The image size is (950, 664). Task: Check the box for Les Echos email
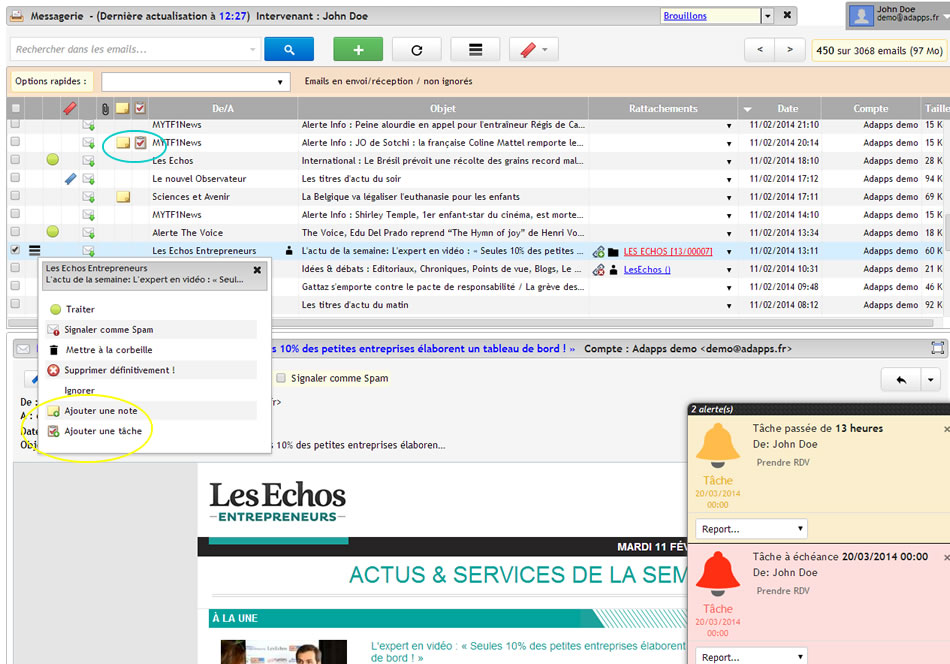[x=15, y=159]
